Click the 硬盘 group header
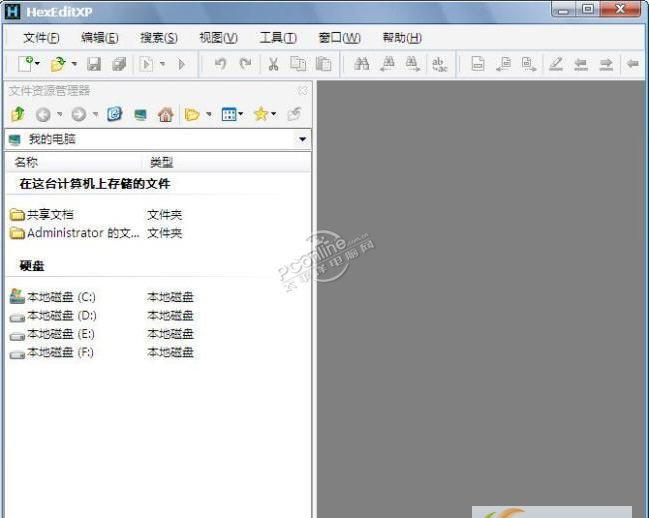 coord(32,266)
